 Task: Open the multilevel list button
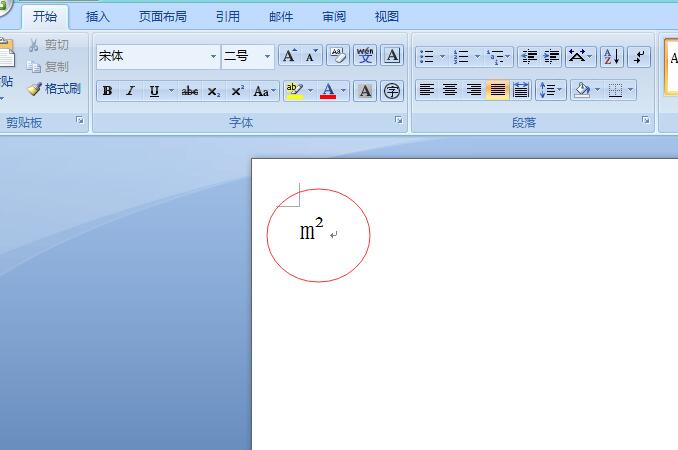(x=499, y=57)
